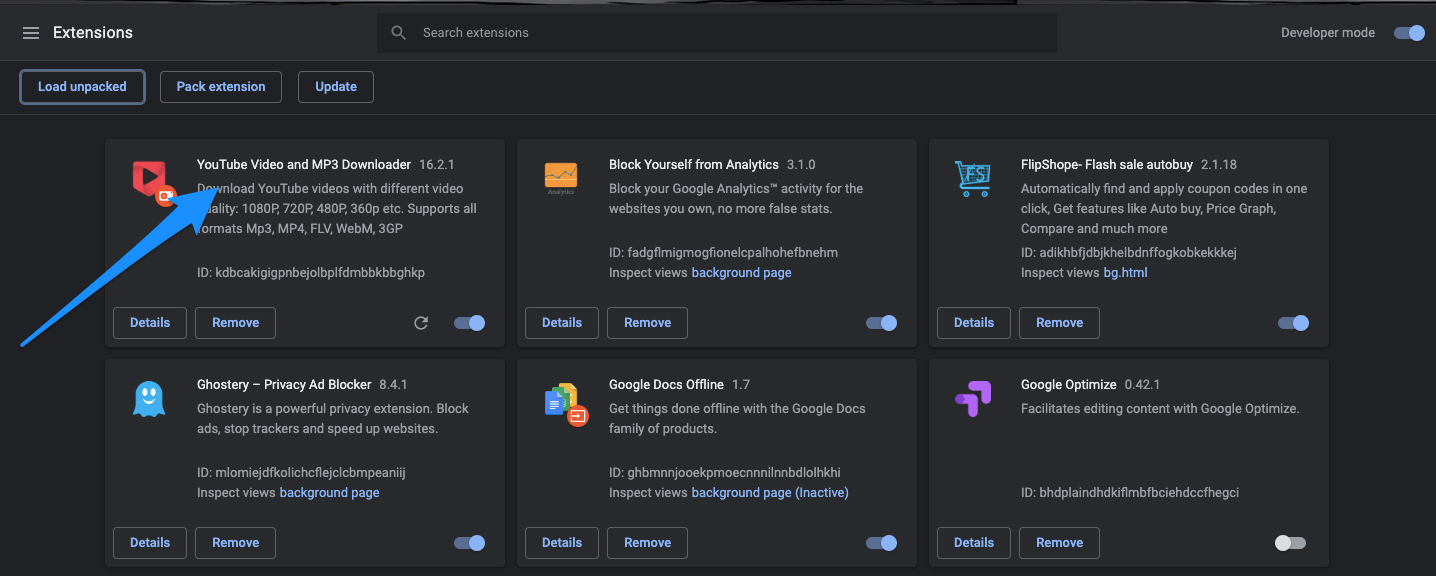Click the ID adikhbfjdbjkhelbdnffogkobkekkkej text
Viewport: 1436px width, 576px height.
click(x=1129, y=253)
